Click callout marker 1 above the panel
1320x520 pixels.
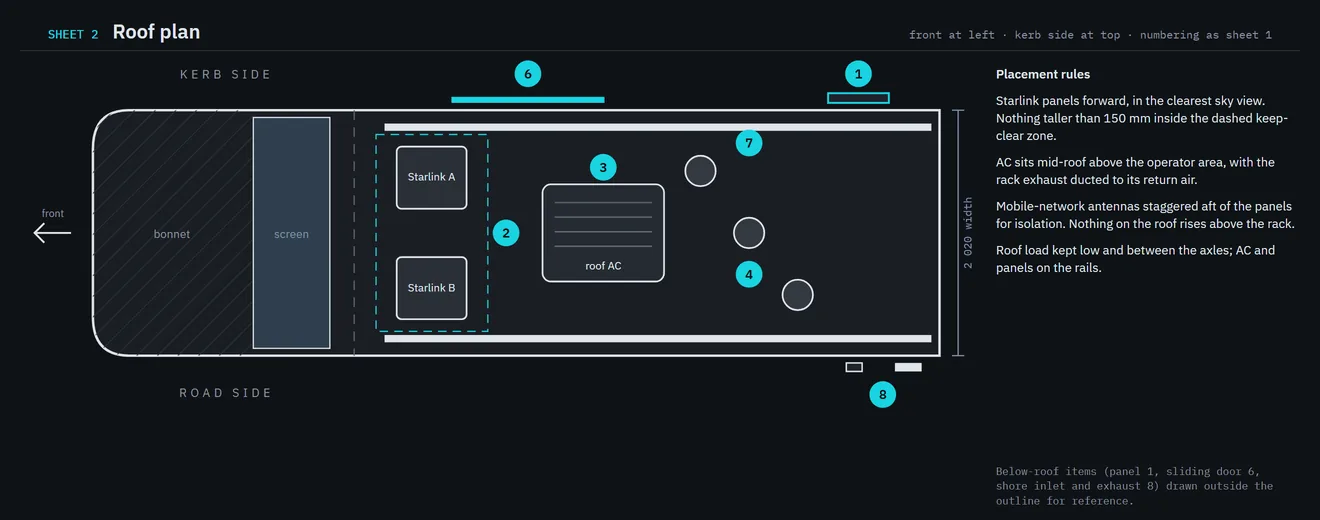857,73
